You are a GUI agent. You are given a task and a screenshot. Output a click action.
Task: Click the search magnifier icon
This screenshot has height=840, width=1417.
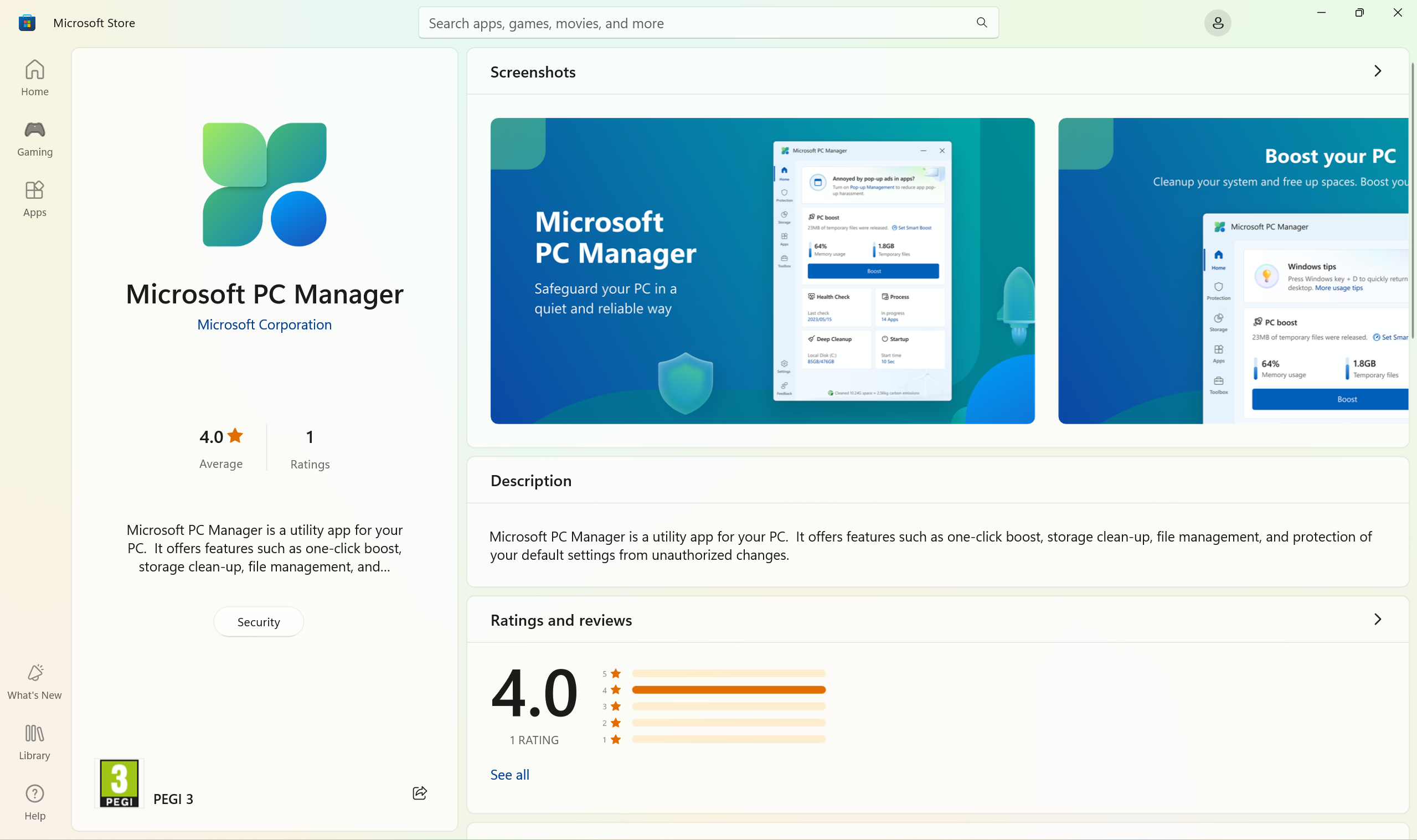click(x=982, y=23)
